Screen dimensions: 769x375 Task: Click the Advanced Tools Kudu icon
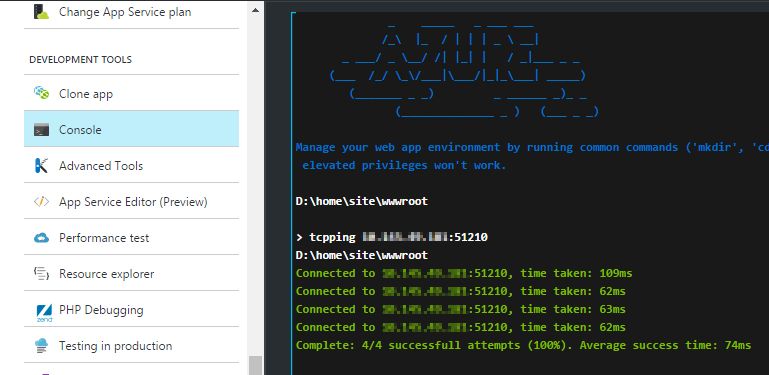42,166
